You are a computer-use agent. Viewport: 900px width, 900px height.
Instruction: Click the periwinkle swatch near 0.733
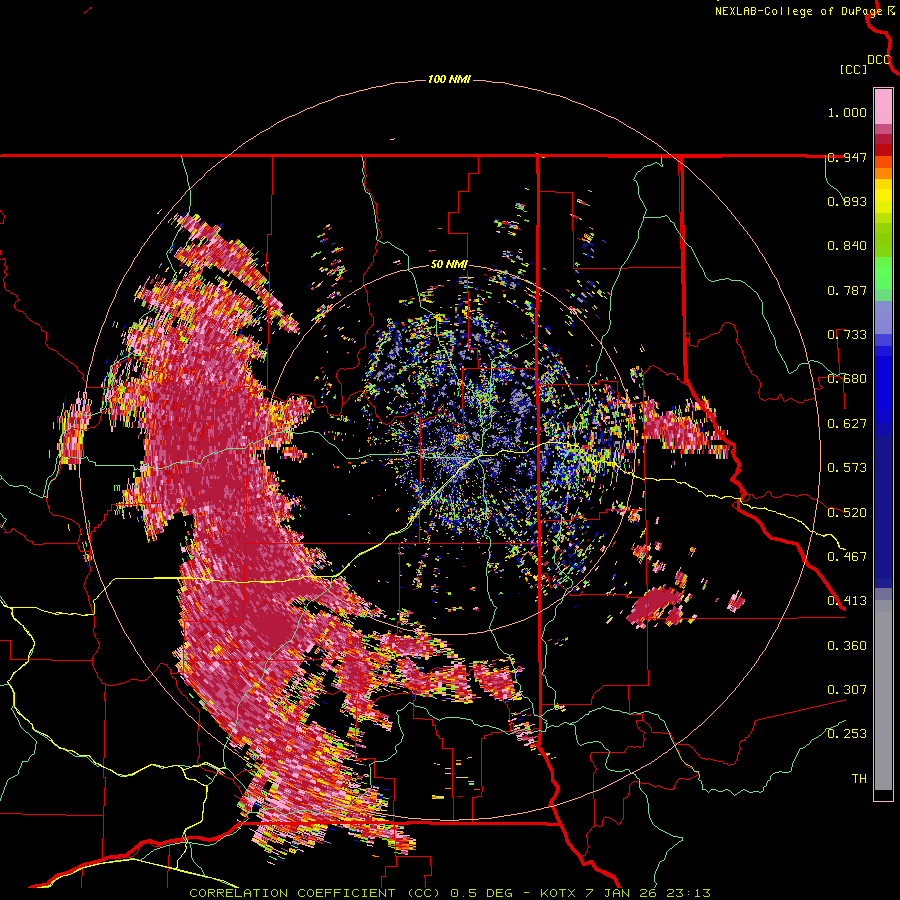(x=883, y=317)
